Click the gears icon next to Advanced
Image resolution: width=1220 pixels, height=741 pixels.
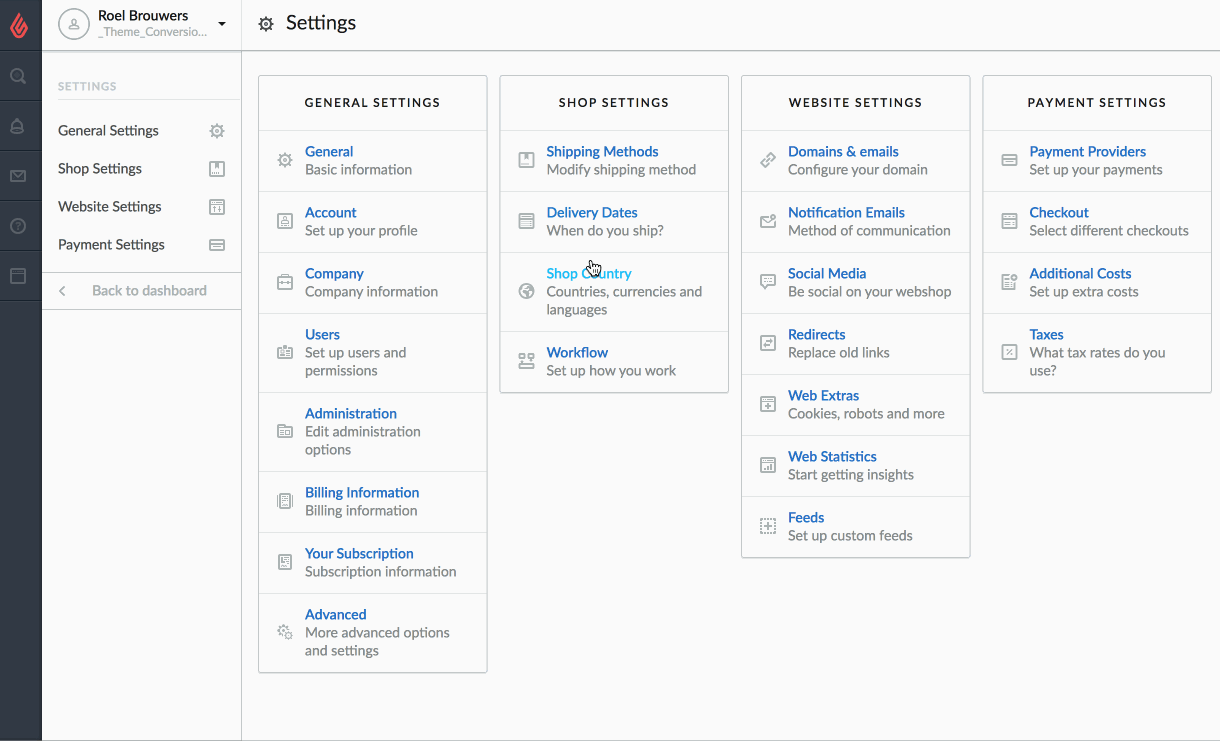pos(285,632)
